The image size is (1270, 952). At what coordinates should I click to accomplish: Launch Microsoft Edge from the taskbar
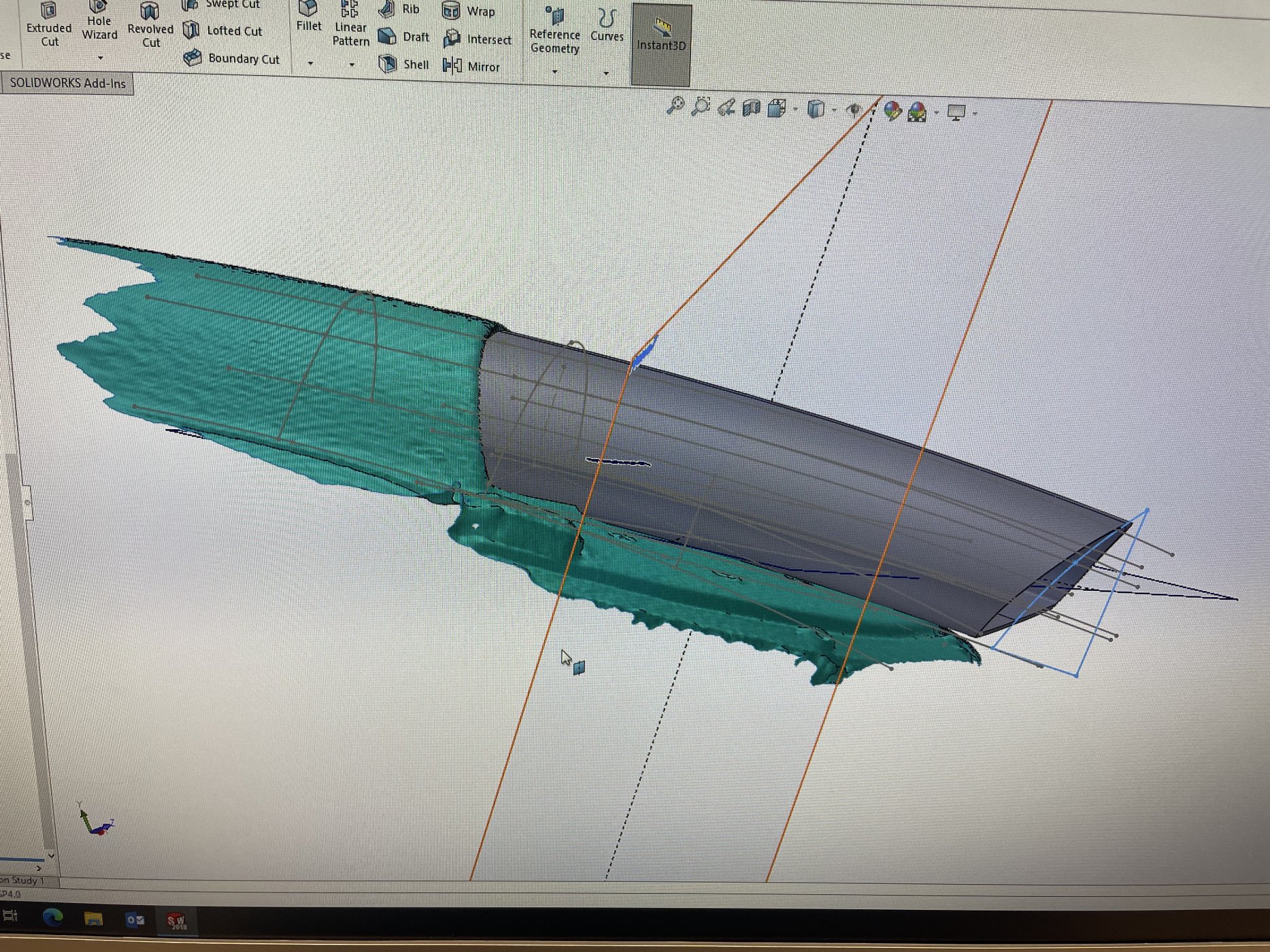pyautogui.click(x=52, y=917)
